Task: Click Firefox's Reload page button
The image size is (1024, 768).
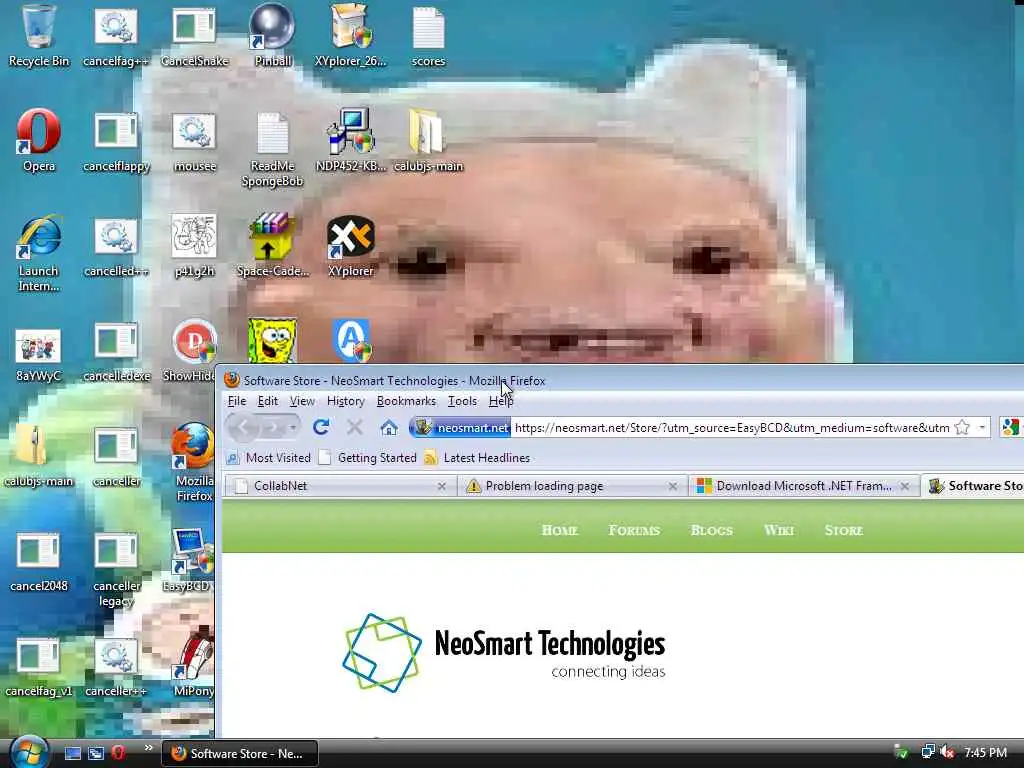Action: [321, 427]
